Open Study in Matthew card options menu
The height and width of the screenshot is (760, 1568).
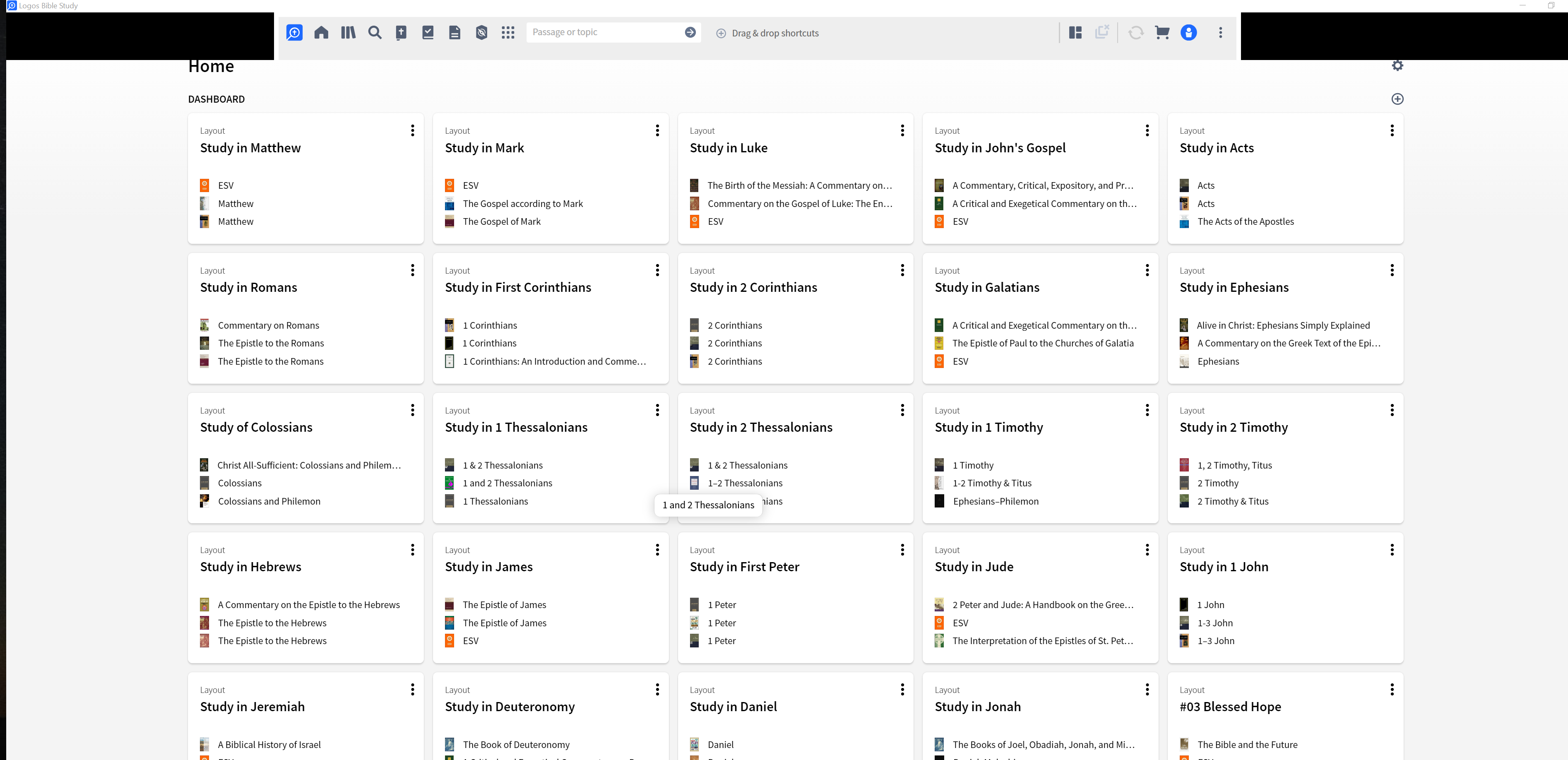pos(412,131)
